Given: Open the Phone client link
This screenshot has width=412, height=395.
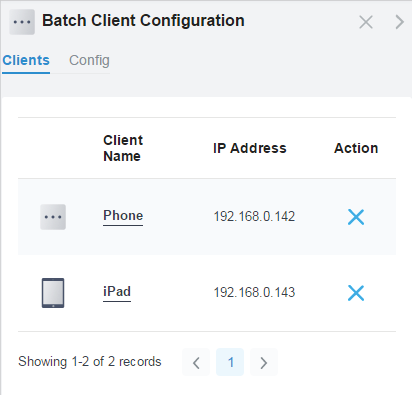Looking at the screenshot, I should [123, 216].
